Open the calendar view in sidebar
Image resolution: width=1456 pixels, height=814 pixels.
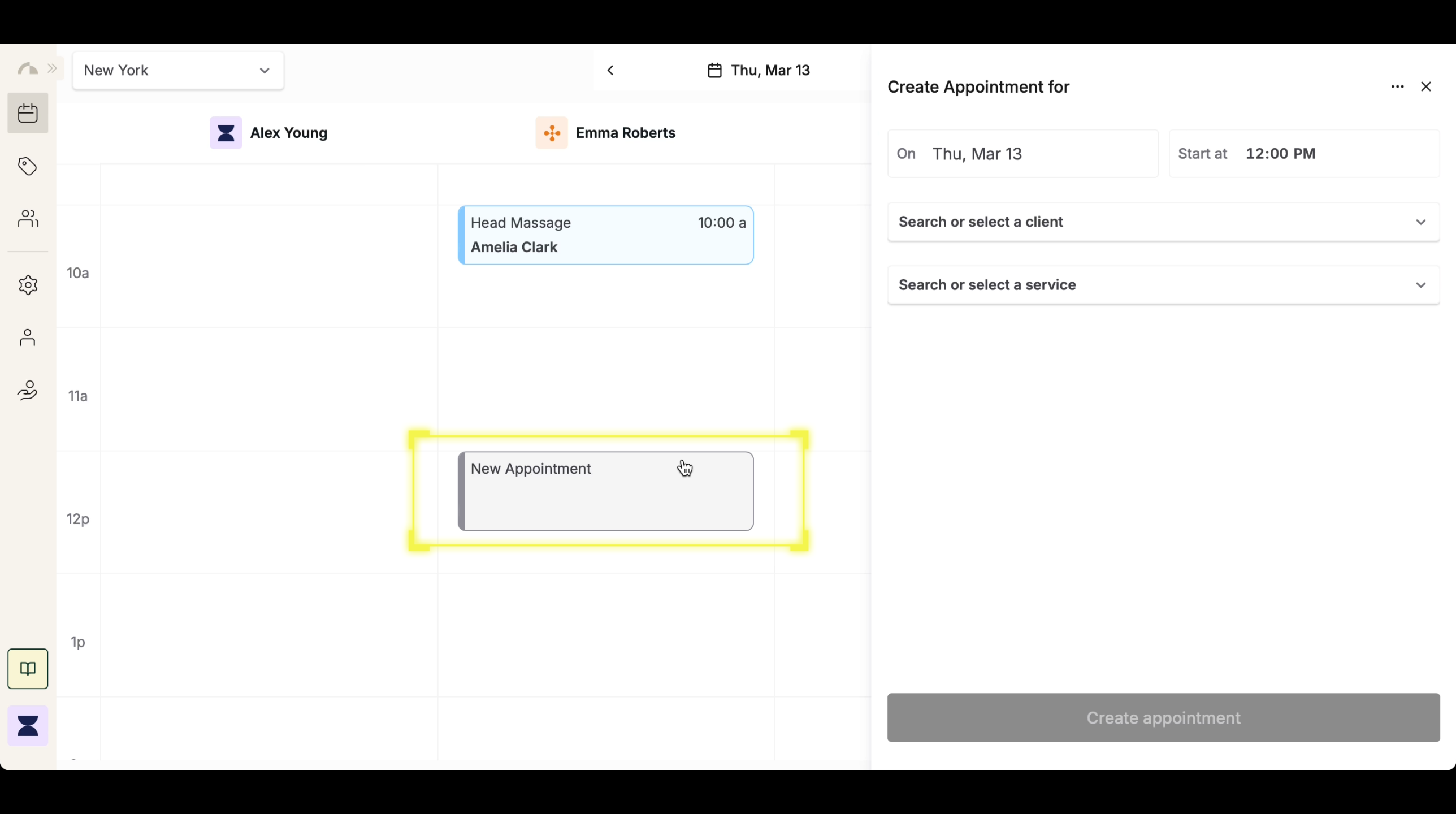coord(28,113)
